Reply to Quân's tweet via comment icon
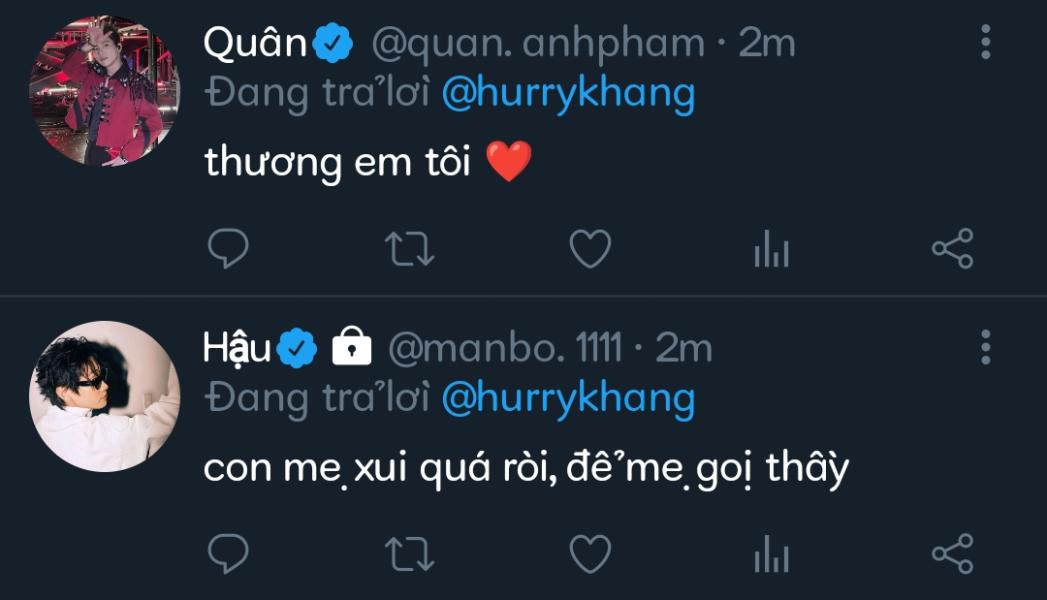This screenshot has height=600, width=1047. 228,248
